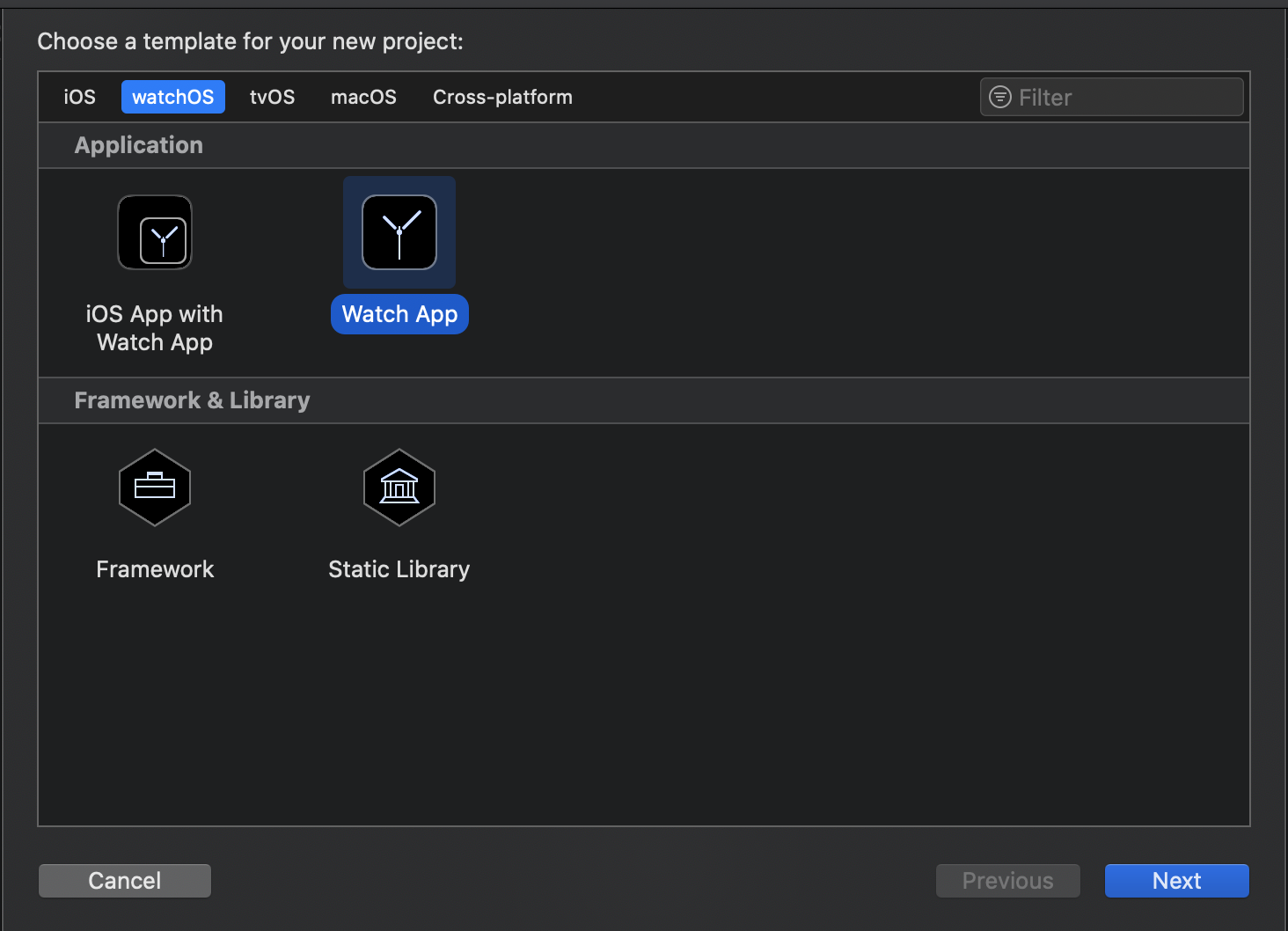Click the Framework label text
The width and height of the screenshot is (1288, 931).
click(x=155, y=569)
